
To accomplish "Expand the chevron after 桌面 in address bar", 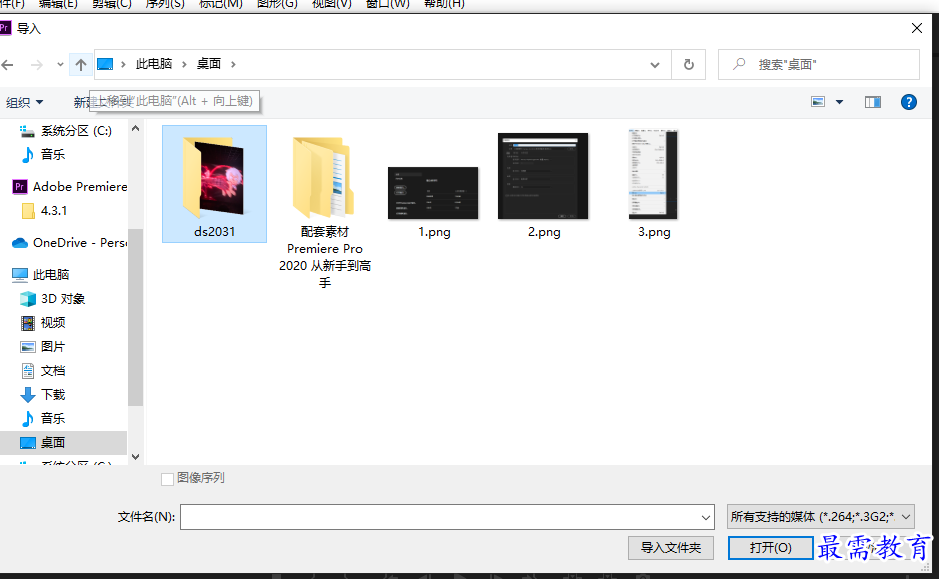I will (233, 64).
